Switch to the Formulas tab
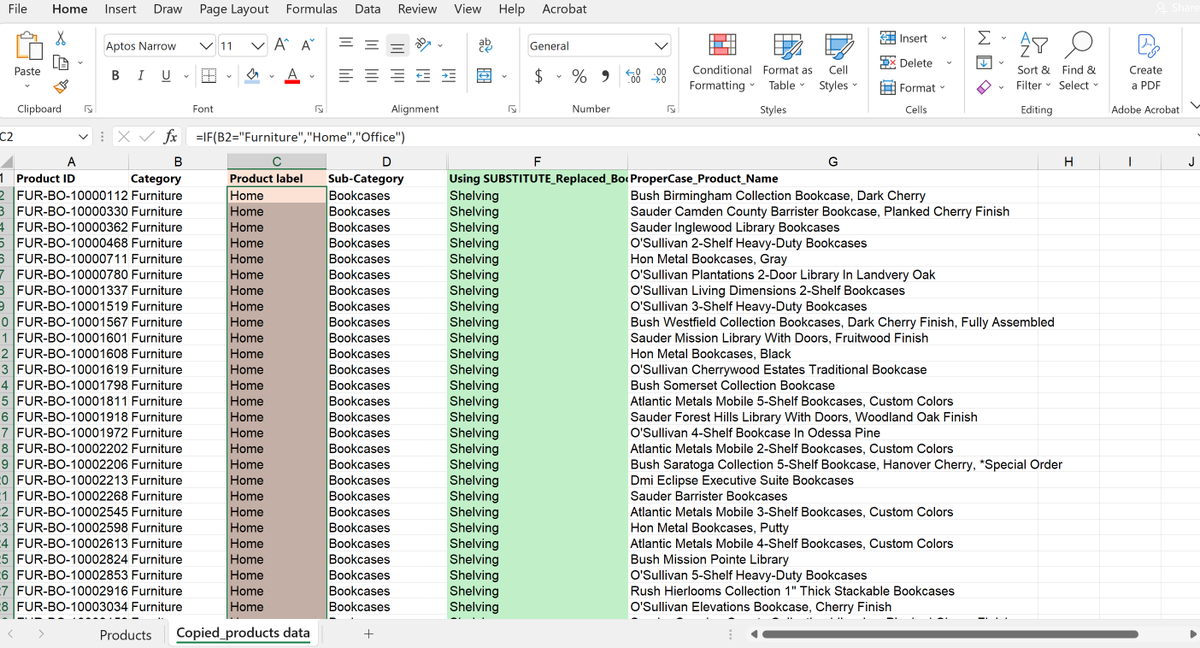Viewport: 1200px width, 648px height. [x=311, y=9]
